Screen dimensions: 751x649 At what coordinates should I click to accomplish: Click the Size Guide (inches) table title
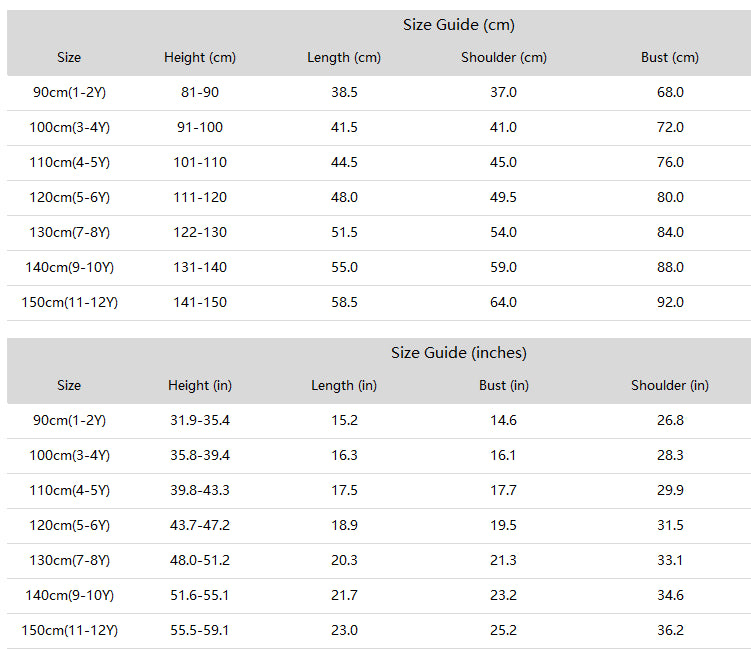click(x=458, y=353)
